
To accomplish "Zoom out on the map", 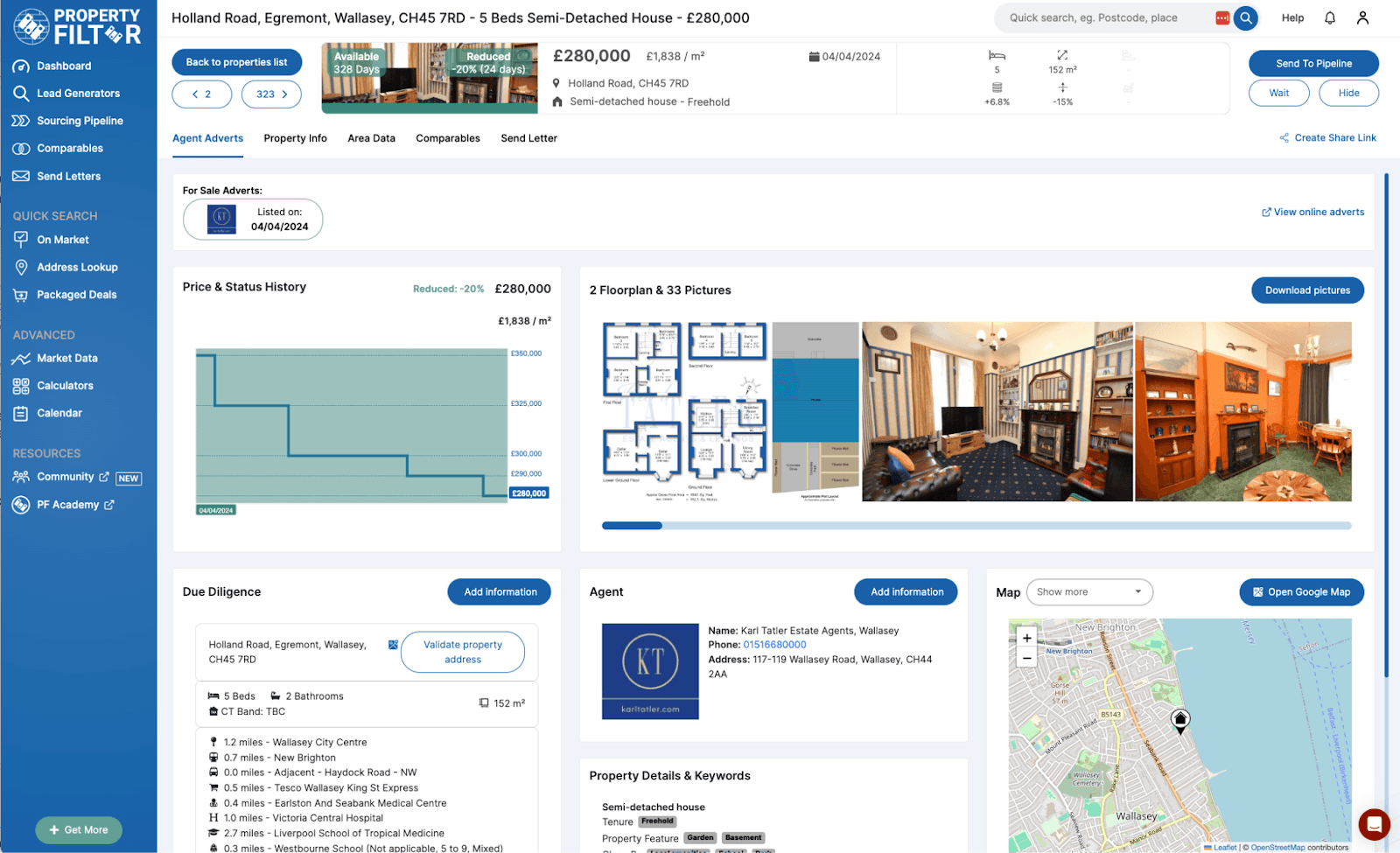I will coord(1027,659).
